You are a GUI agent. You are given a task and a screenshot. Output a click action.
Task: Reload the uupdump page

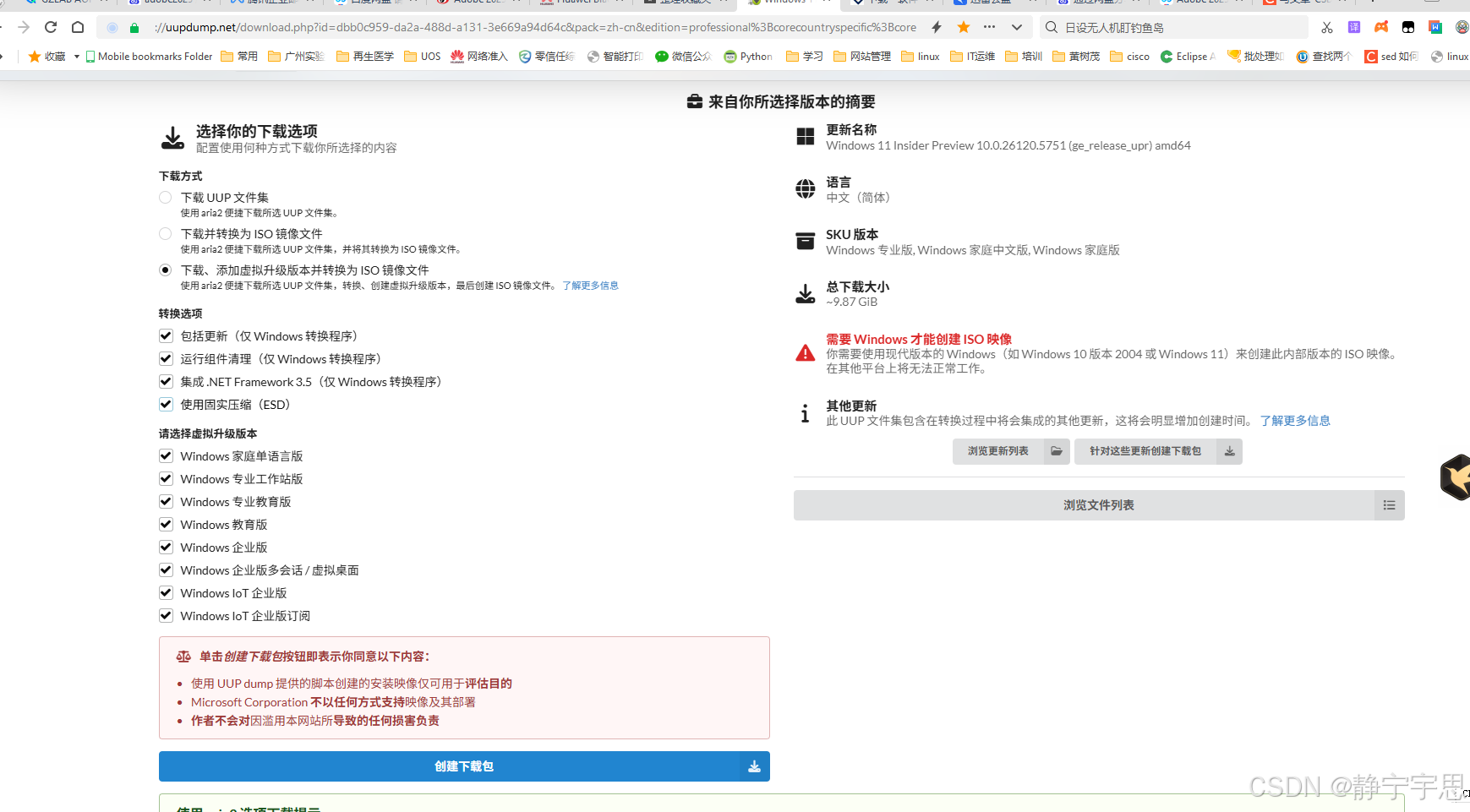point(51,27)
